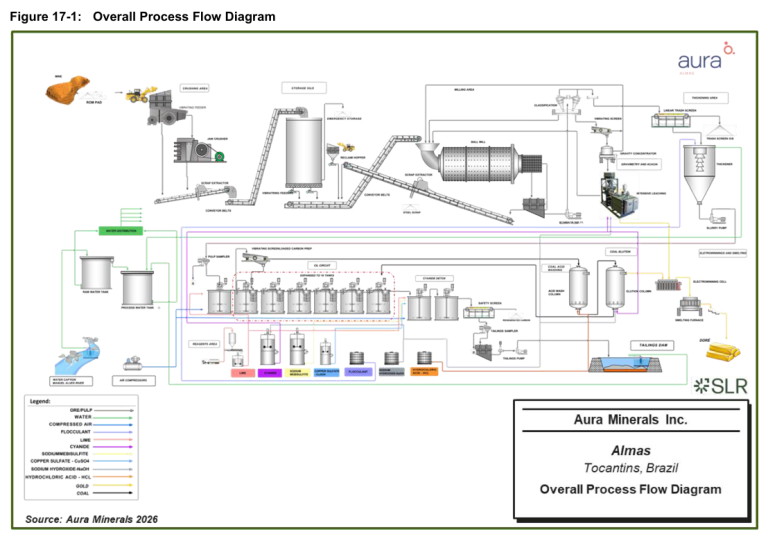Select the 'COAL' legend entry
This screenshot has width=768, height=541.
[x=104, y=493]
